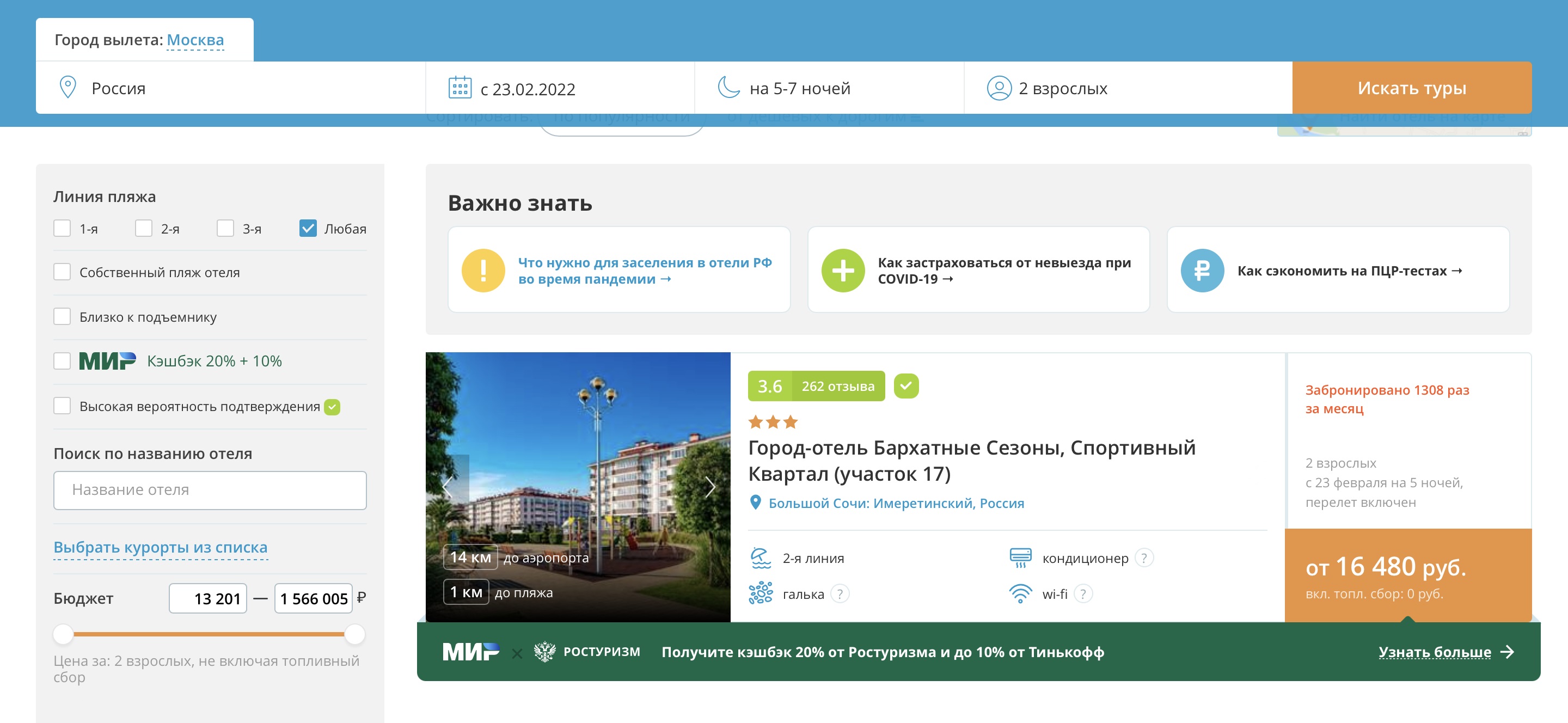Image resolution: width=1568 pixels, height=723 pixels.
Task: Click the Название отеля search field
Action: coord(210,490)
